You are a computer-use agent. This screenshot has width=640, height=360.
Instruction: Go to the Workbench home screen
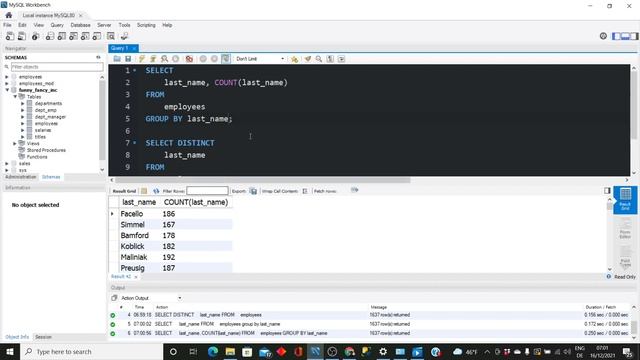(x=9, y=15)
